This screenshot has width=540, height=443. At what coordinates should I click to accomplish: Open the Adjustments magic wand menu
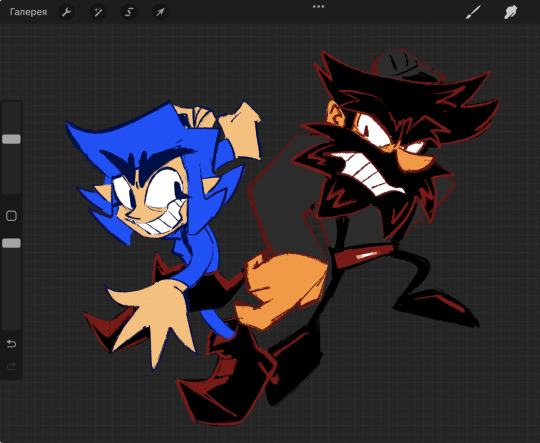(98, 12)
